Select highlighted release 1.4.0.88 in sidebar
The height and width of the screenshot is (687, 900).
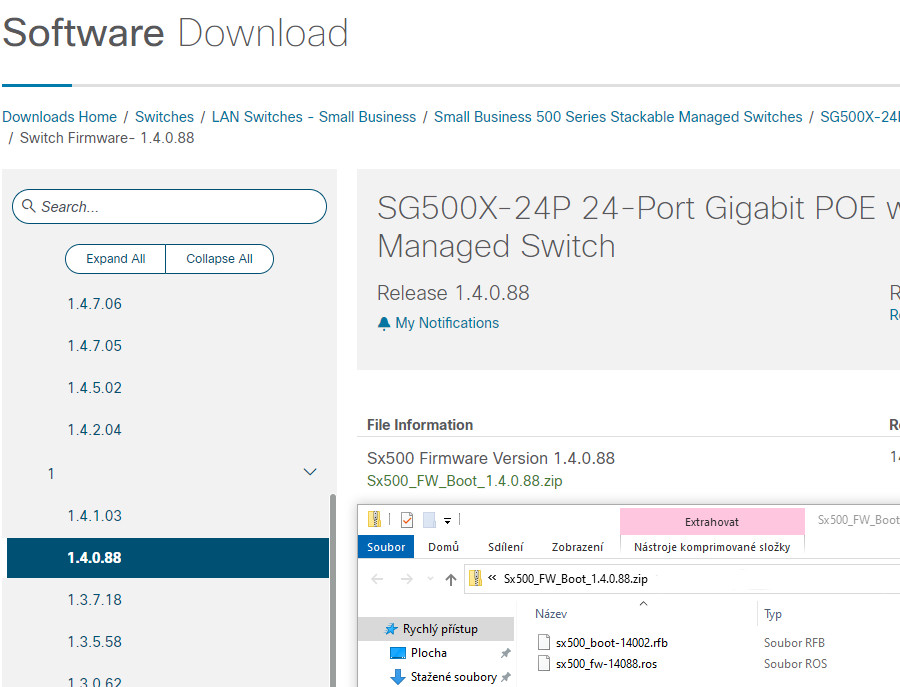[168, 558]
